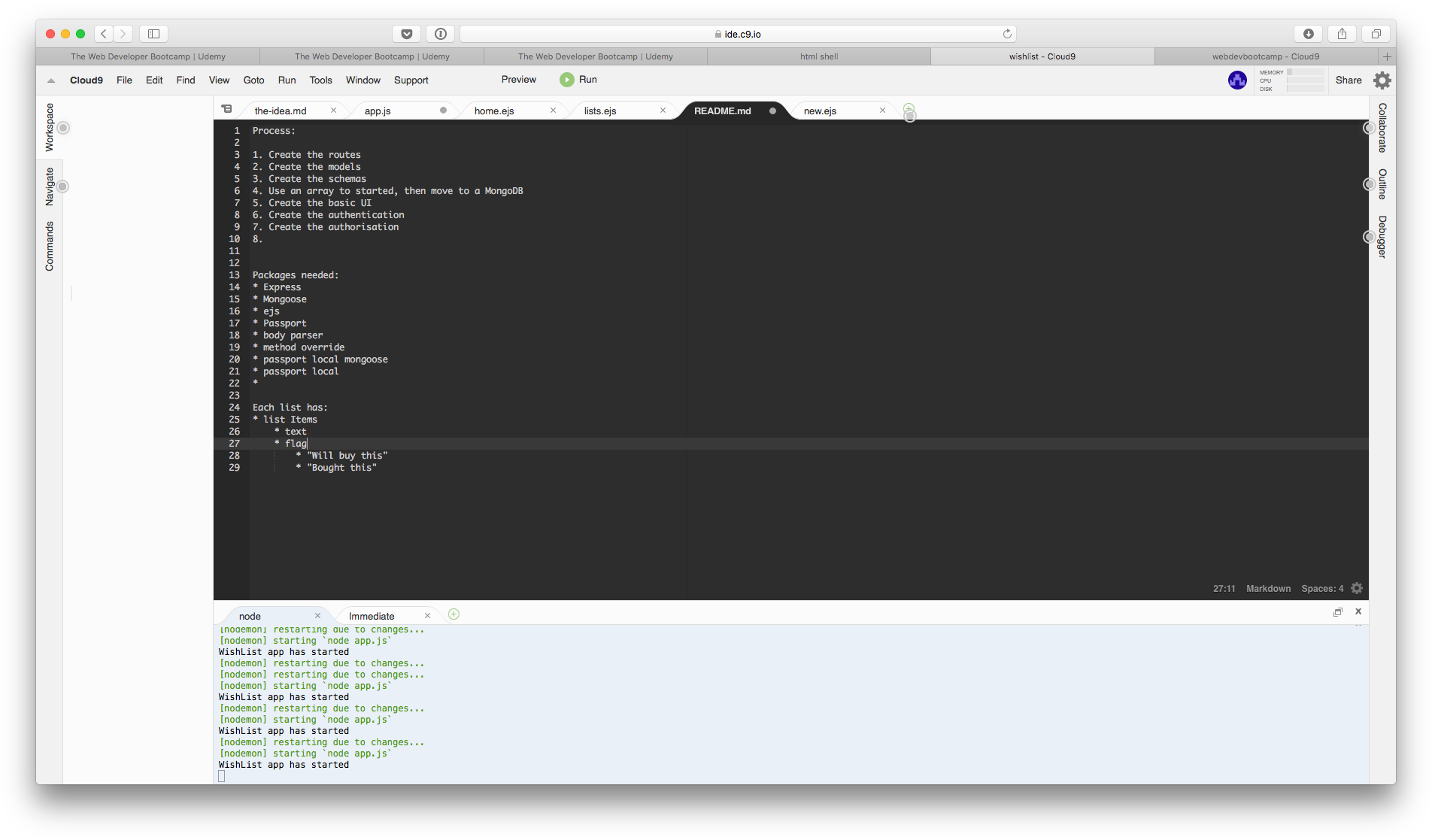The height and width of the screenshot is (840, 1432).
Task: Toggle the Outline panel
Action: (x=1382, y=184)
